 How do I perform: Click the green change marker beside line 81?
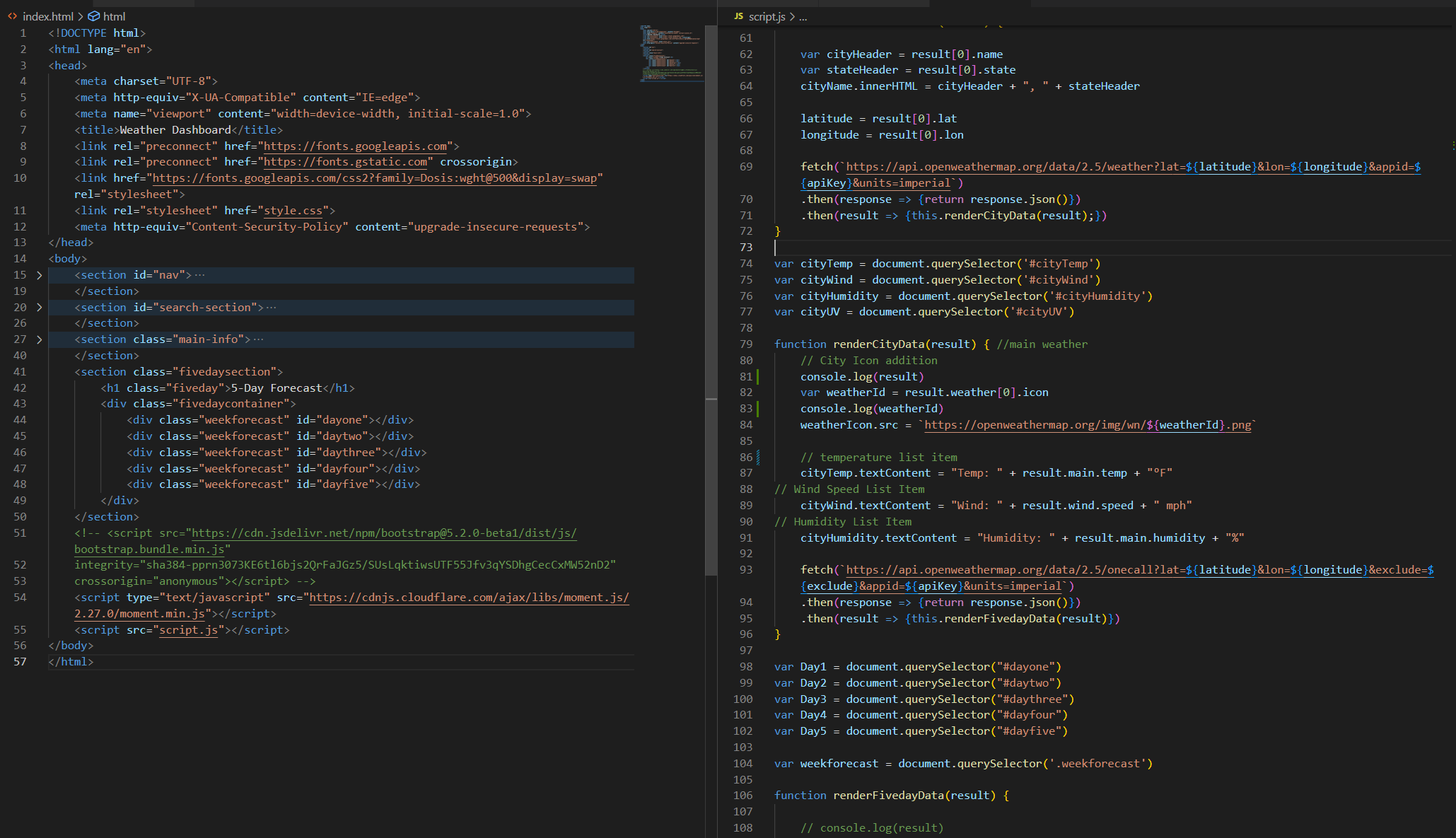(758, 377)
